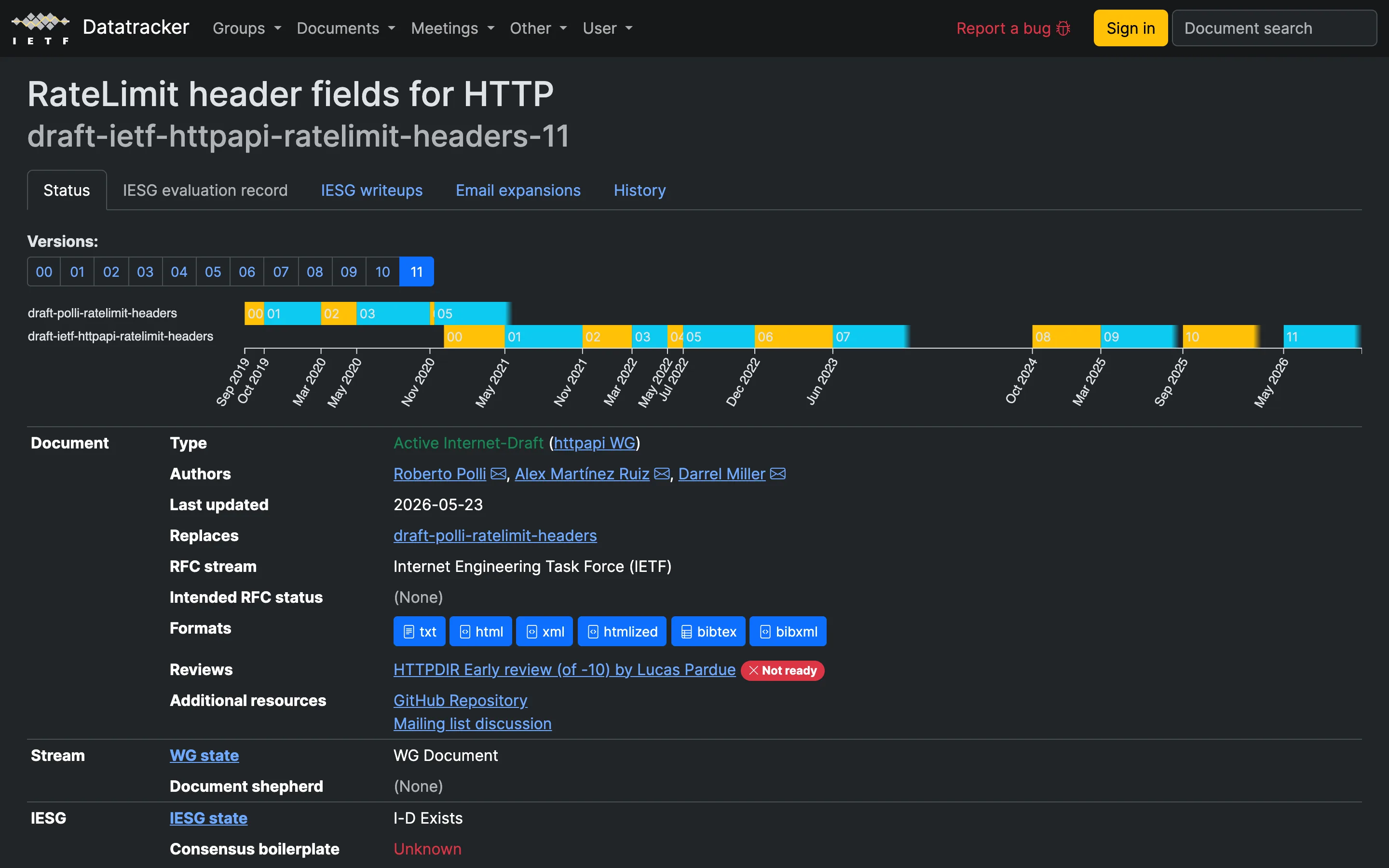The height and width of the screenshot is (868, 1389).
Task: Open the Documents dropdown menu
Action: [346, 28]
